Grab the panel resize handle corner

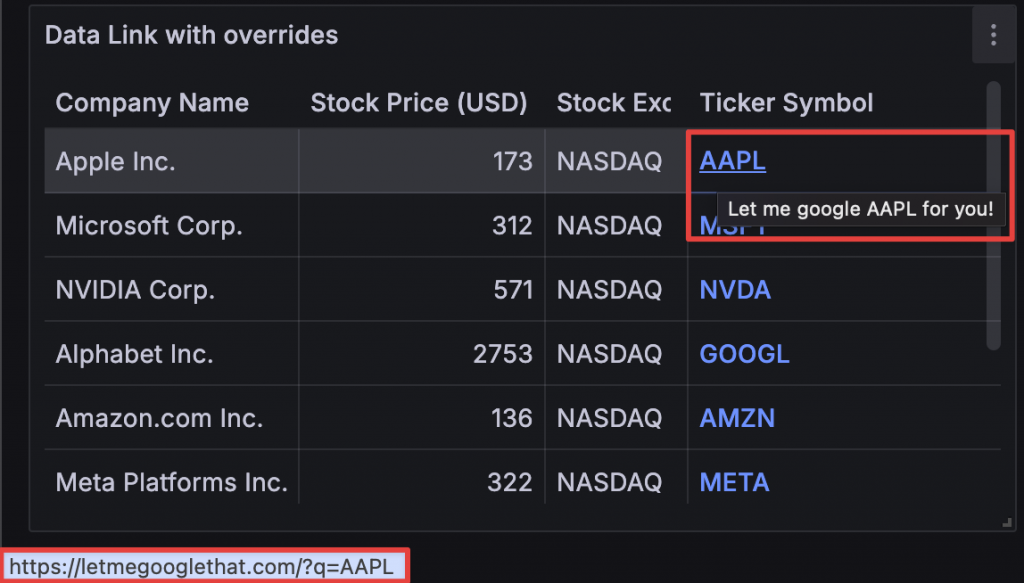(1006, 522)
